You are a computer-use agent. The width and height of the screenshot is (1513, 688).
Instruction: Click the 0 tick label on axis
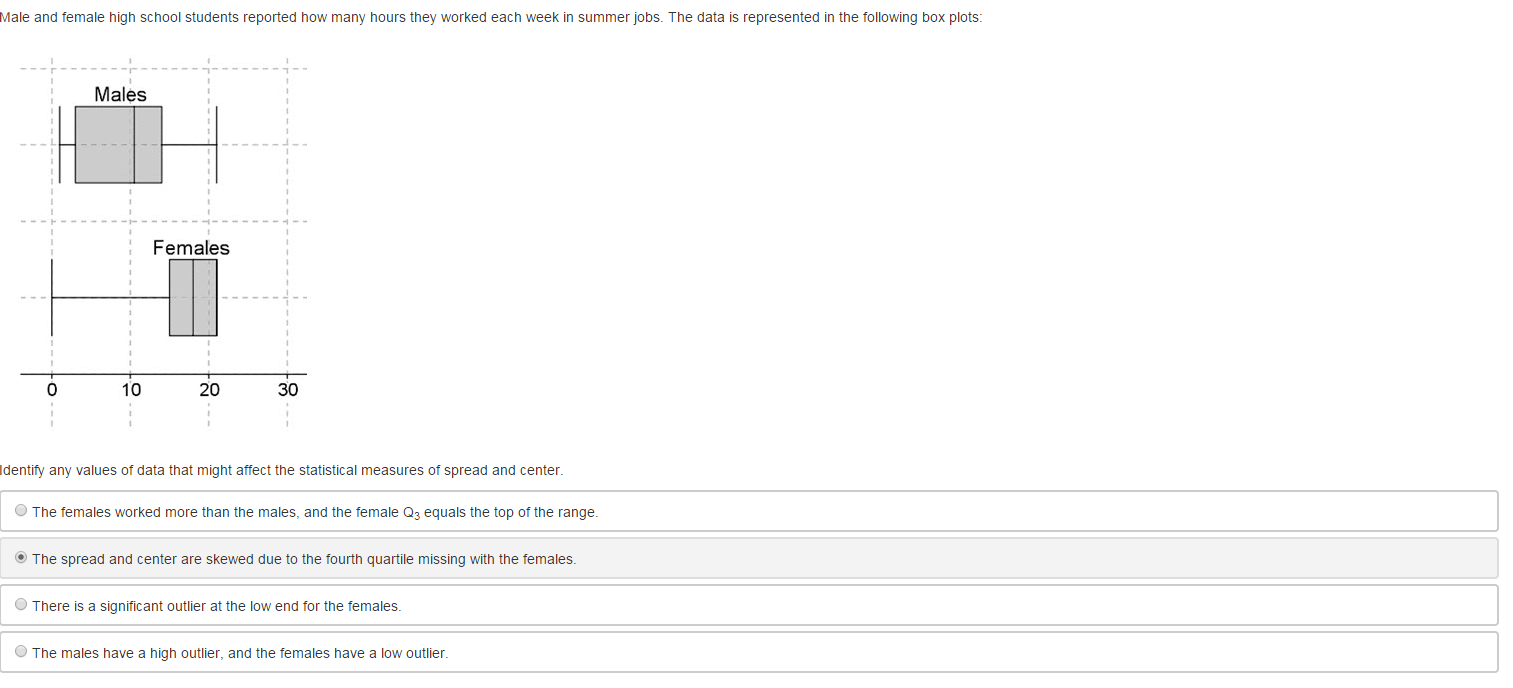click(x=52, y=390)
